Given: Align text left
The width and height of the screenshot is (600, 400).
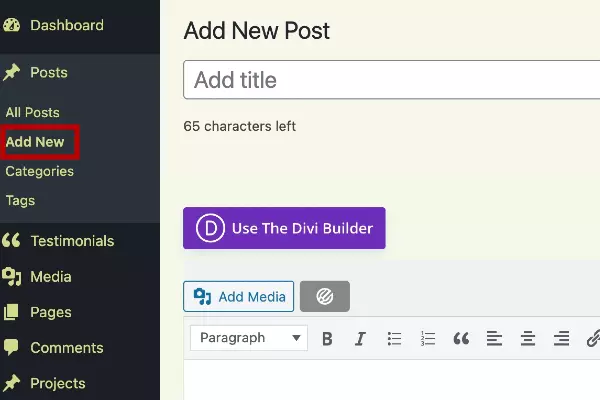Looking at the screenshot, I should pyautogui.click(x=494, y=338).
